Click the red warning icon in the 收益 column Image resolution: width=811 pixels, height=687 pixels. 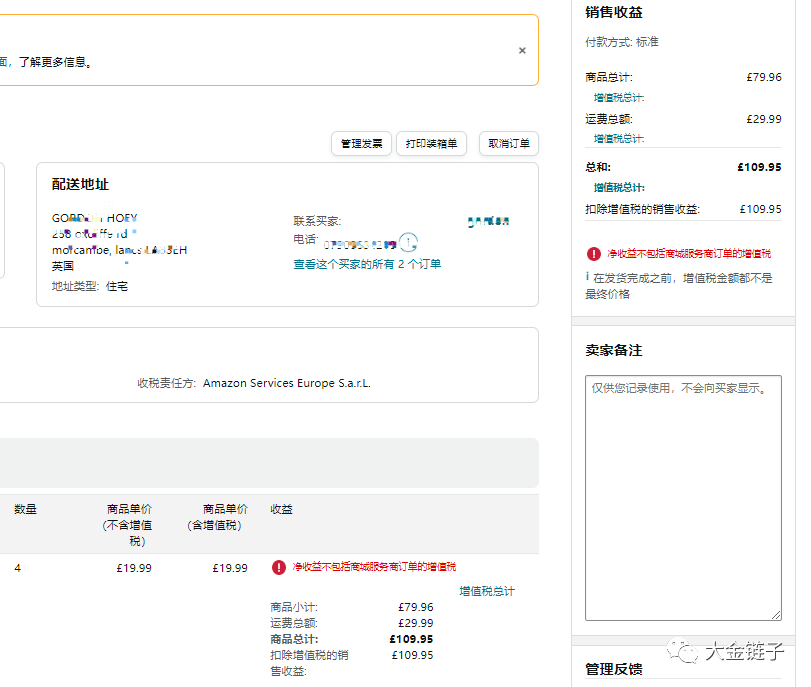[x=279, y=568]
